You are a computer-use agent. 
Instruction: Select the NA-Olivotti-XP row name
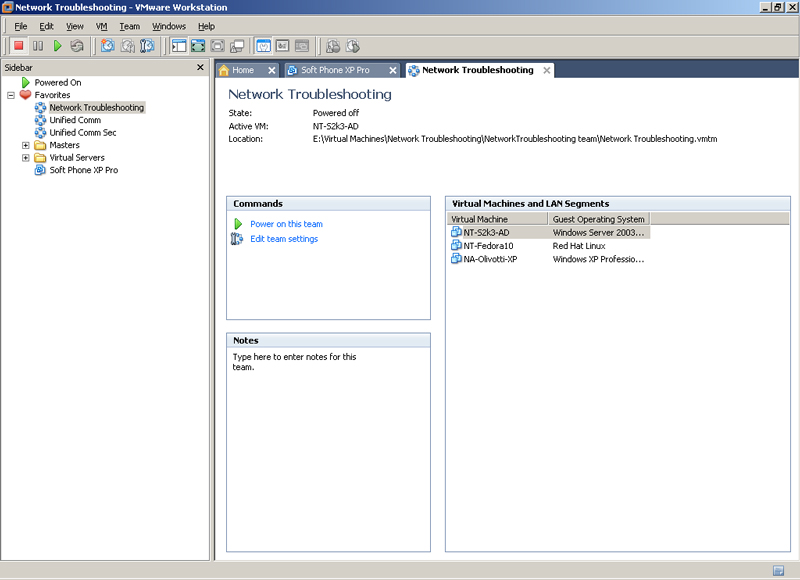click(490, 259)
